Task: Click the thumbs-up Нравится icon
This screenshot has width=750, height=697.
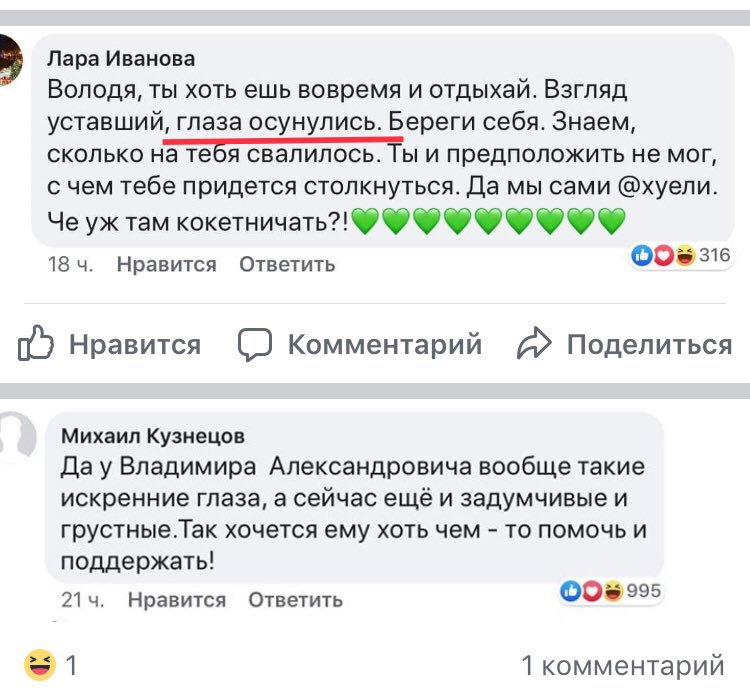Action: [x=36, y=345]
